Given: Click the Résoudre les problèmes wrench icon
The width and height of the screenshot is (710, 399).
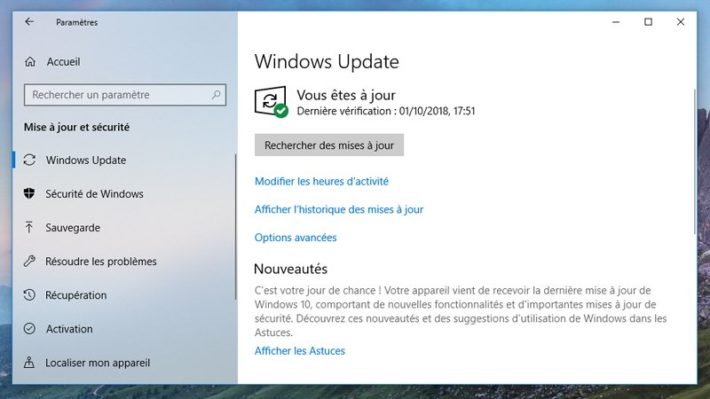Looking at the screenshot, I should pyautogui.click(x=29, y=261).
